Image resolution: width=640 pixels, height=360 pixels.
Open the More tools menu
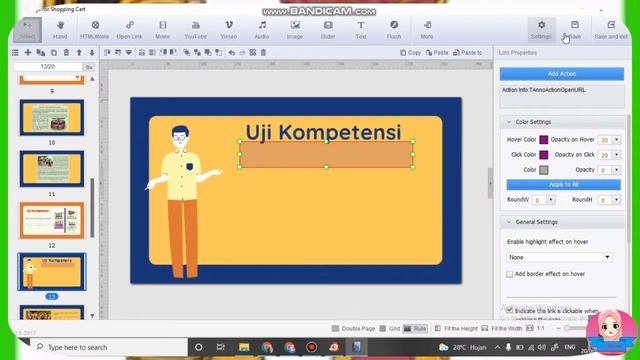pyautogui.click(x=427, y=30)
